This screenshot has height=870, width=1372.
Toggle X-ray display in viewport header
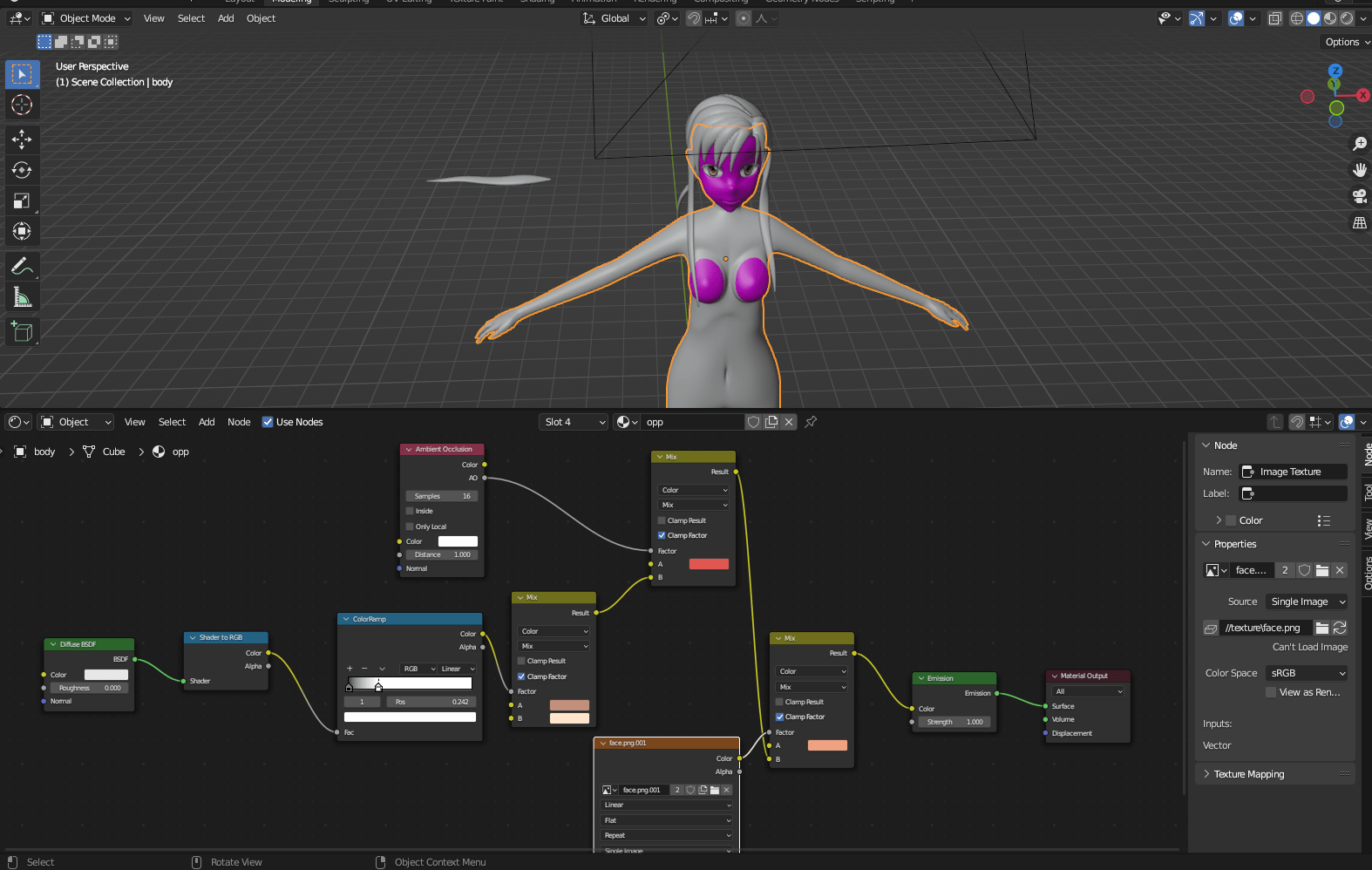tap(1274, 18)
